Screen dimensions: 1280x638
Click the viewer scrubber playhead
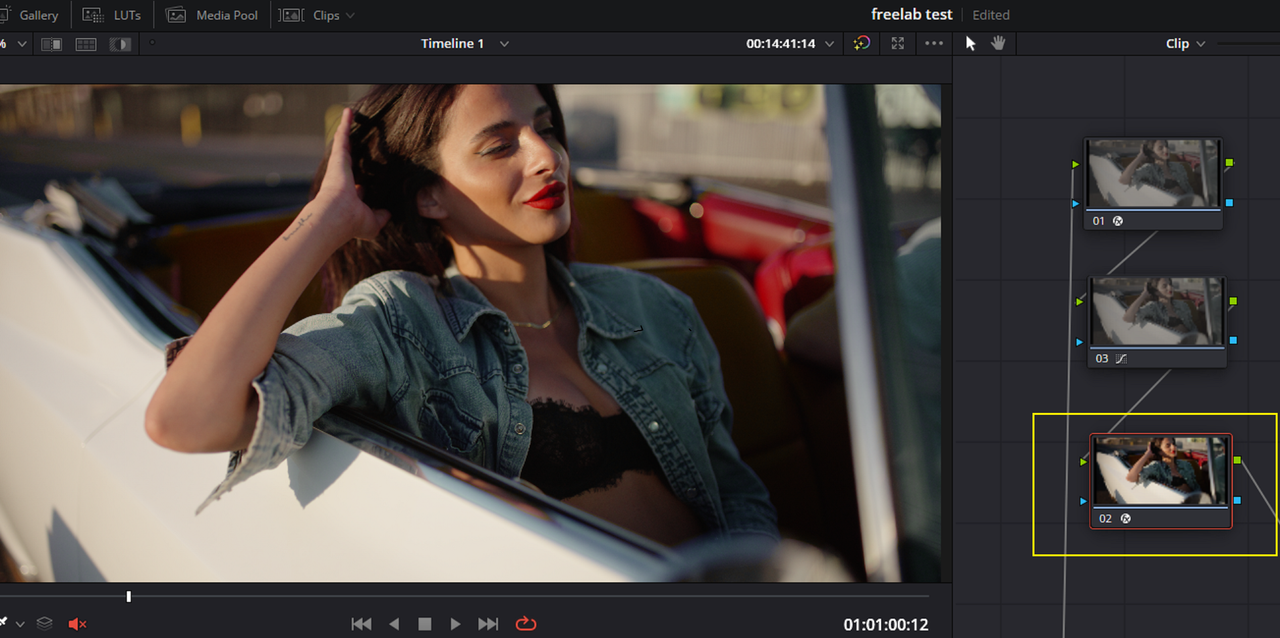(x=128, y=597)
